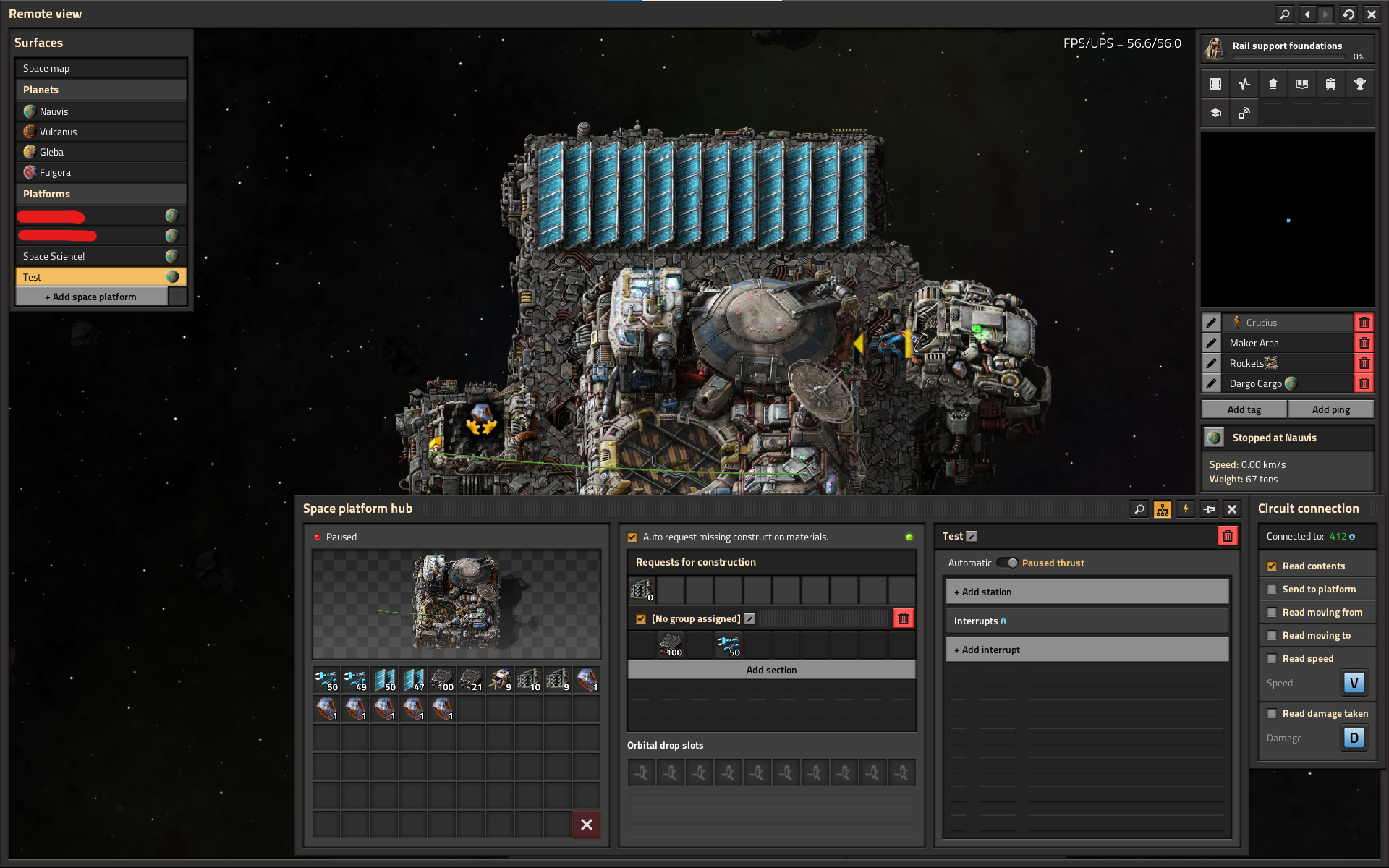Screen dimensions: 1389x868
Task: Uncheck Auto request missing construction materials
Action: 632,537
